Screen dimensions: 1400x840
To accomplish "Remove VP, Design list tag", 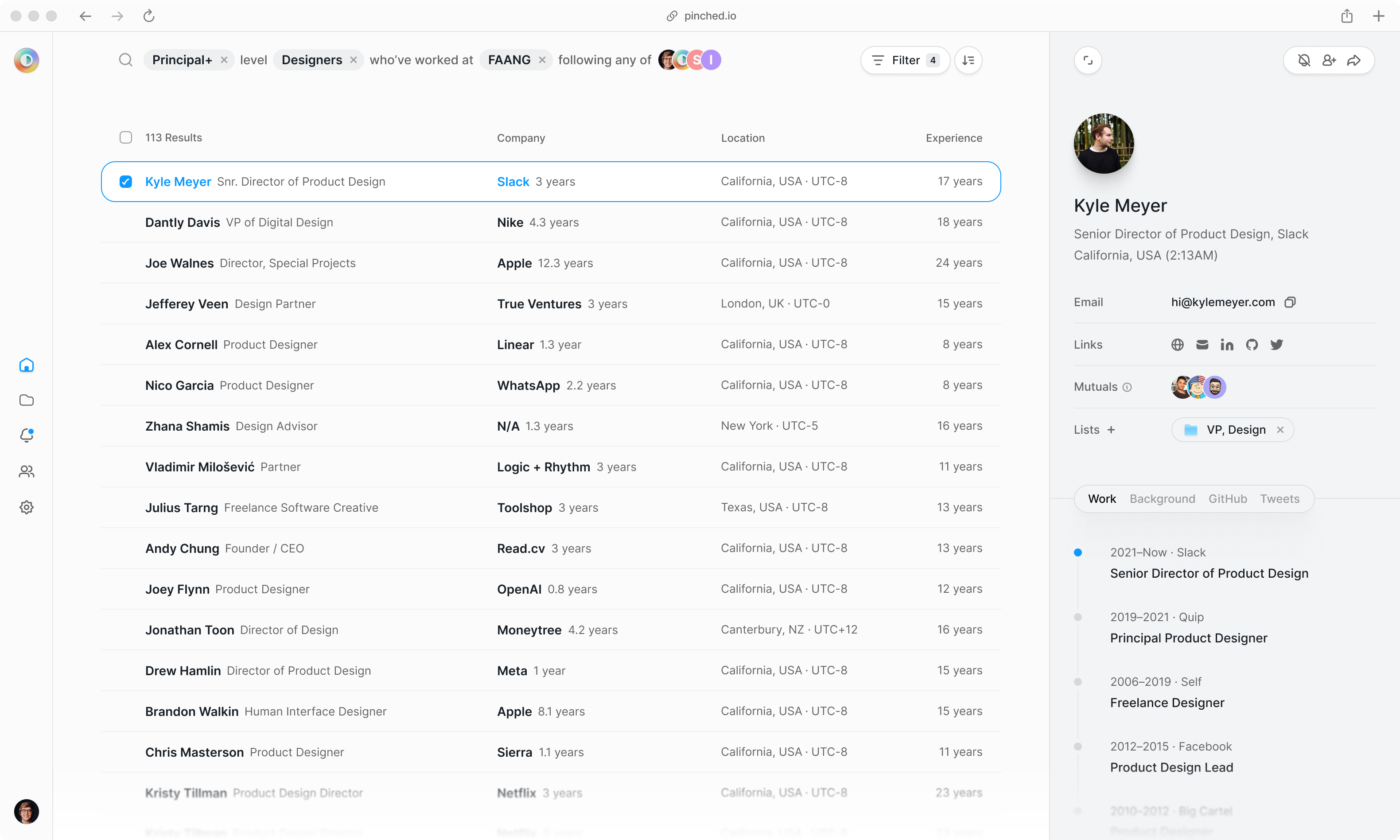I will tap(1280, 430).
